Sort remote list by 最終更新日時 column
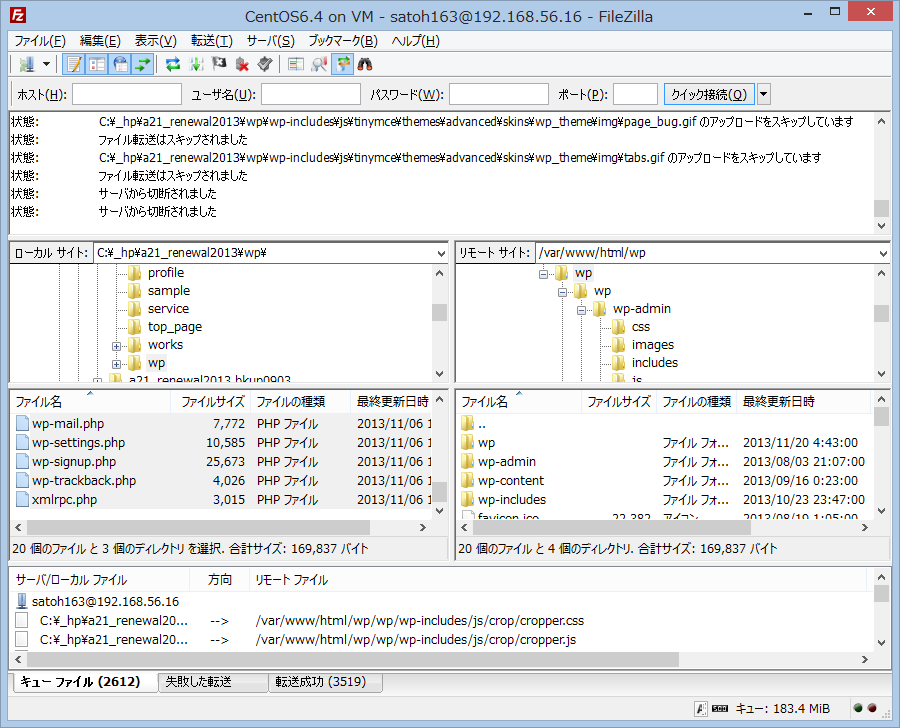 click(x=804, y=401)
